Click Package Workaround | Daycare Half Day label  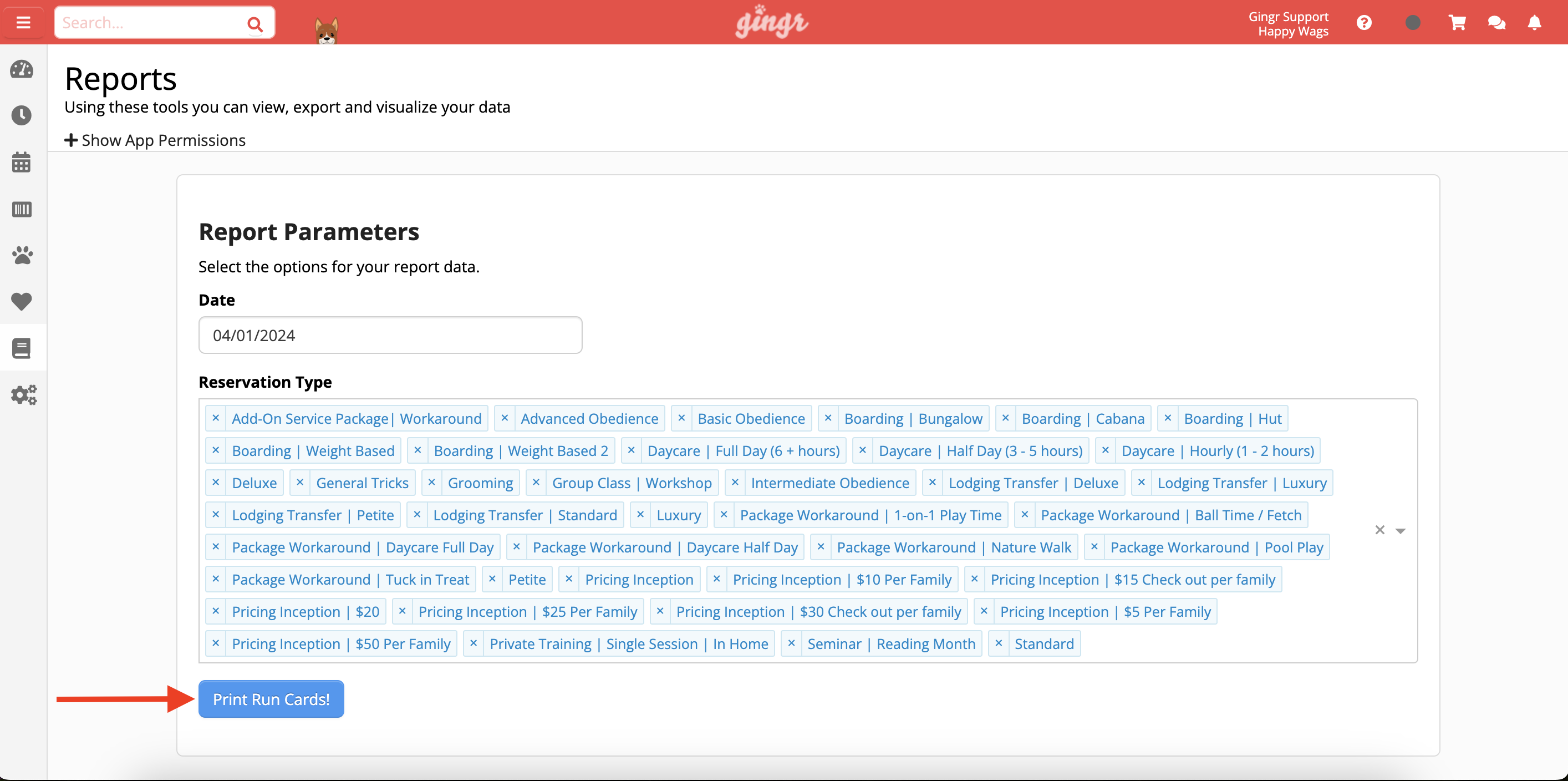click(x=665, y=548)
